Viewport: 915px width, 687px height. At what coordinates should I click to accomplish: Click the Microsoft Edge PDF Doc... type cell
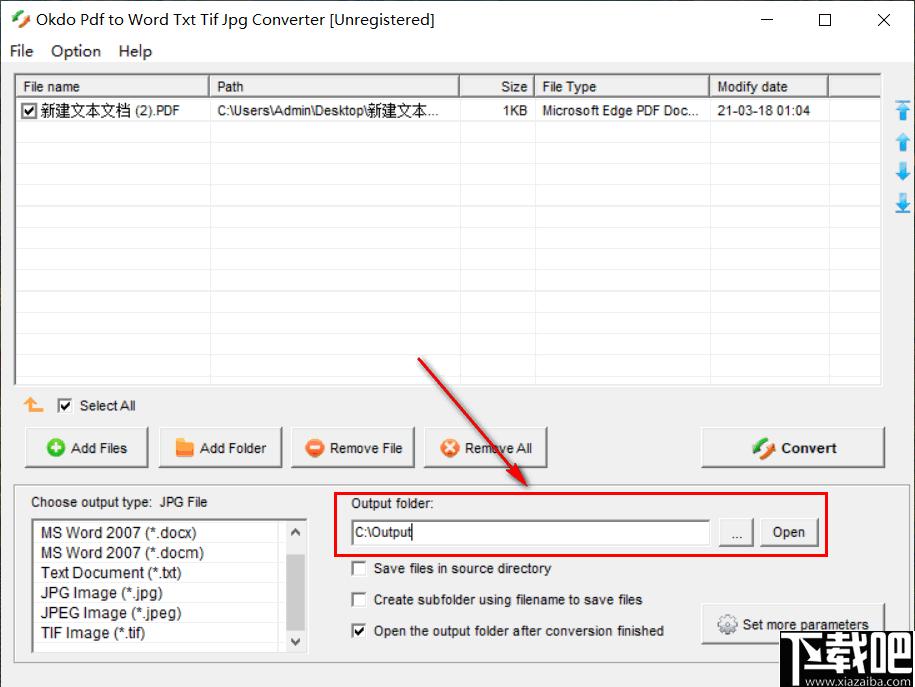(620, 110)
